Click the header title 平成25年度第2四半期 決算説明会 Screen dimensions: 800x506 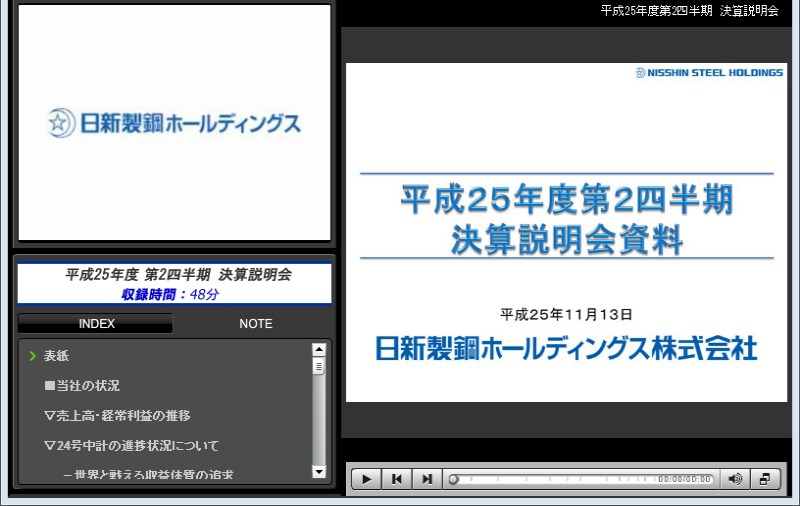coord(689,11)
